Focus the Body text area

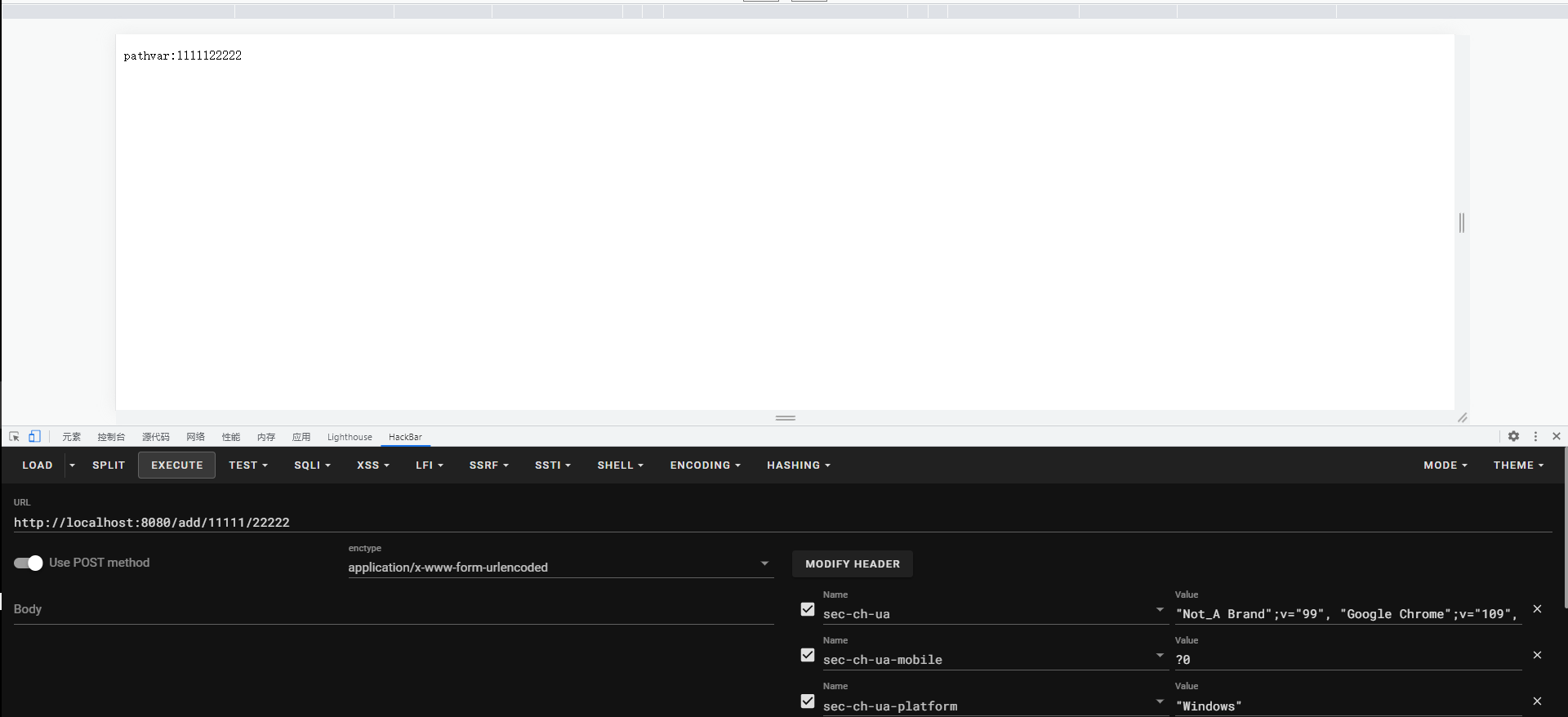point(394,609)
